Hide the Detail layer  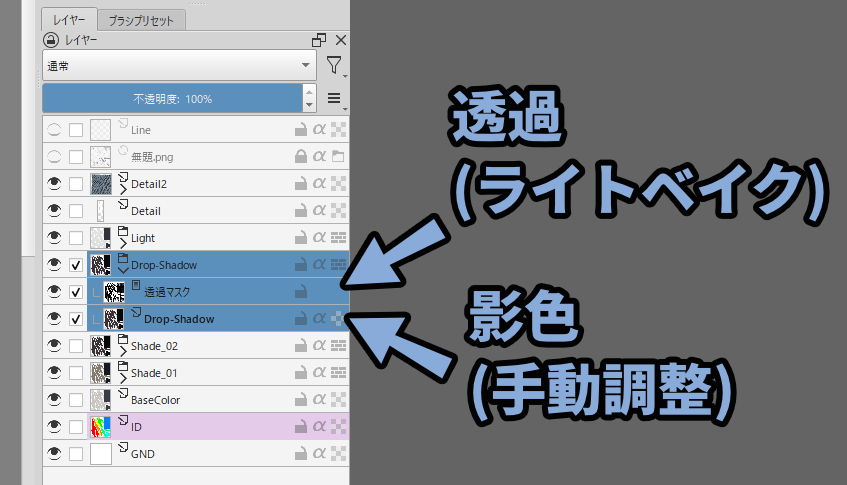[x=54, y=211]
